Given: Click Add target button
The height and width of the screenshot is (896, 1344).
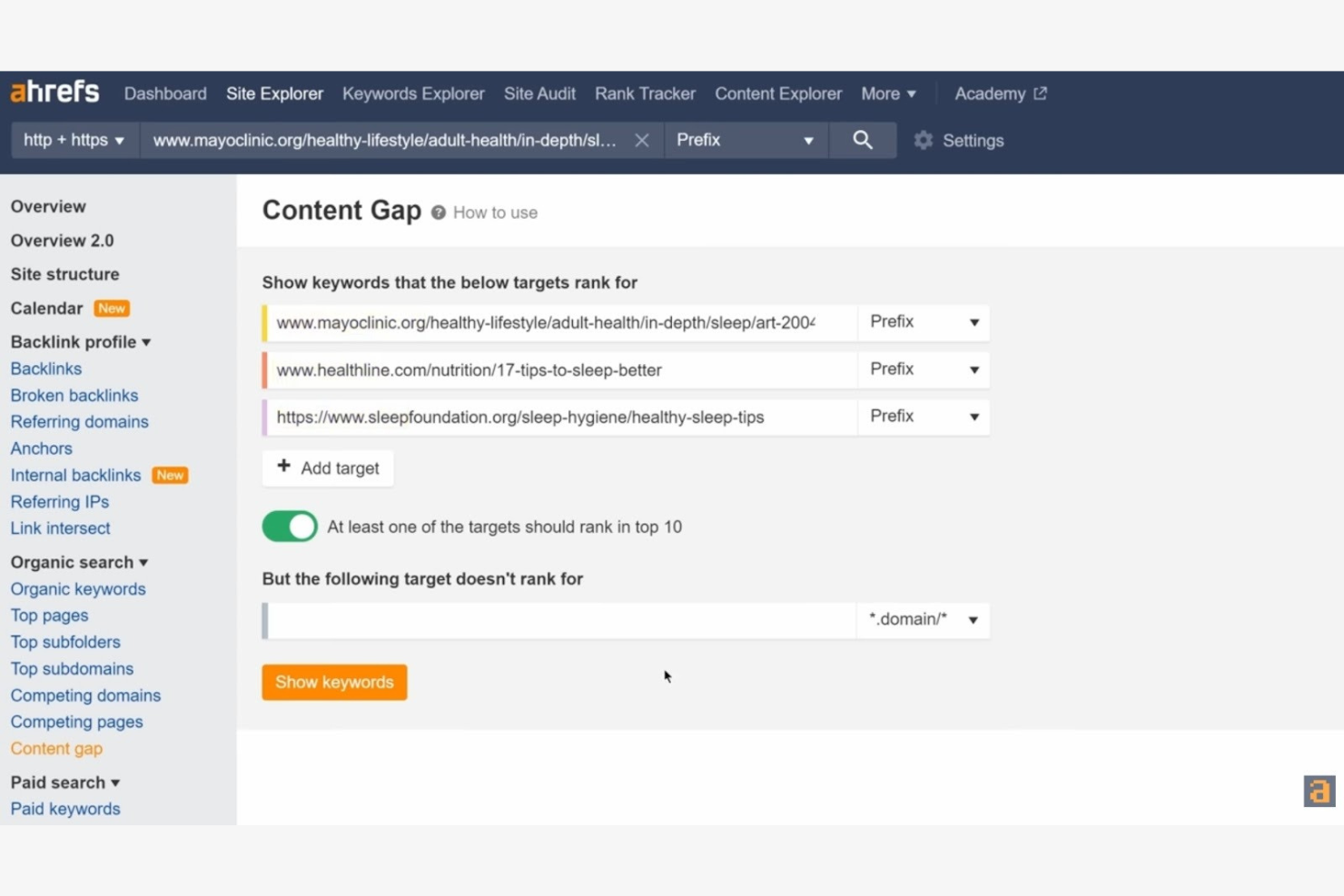Looking at the screenshot, I should pyautogui.click(x=328, y=468).
